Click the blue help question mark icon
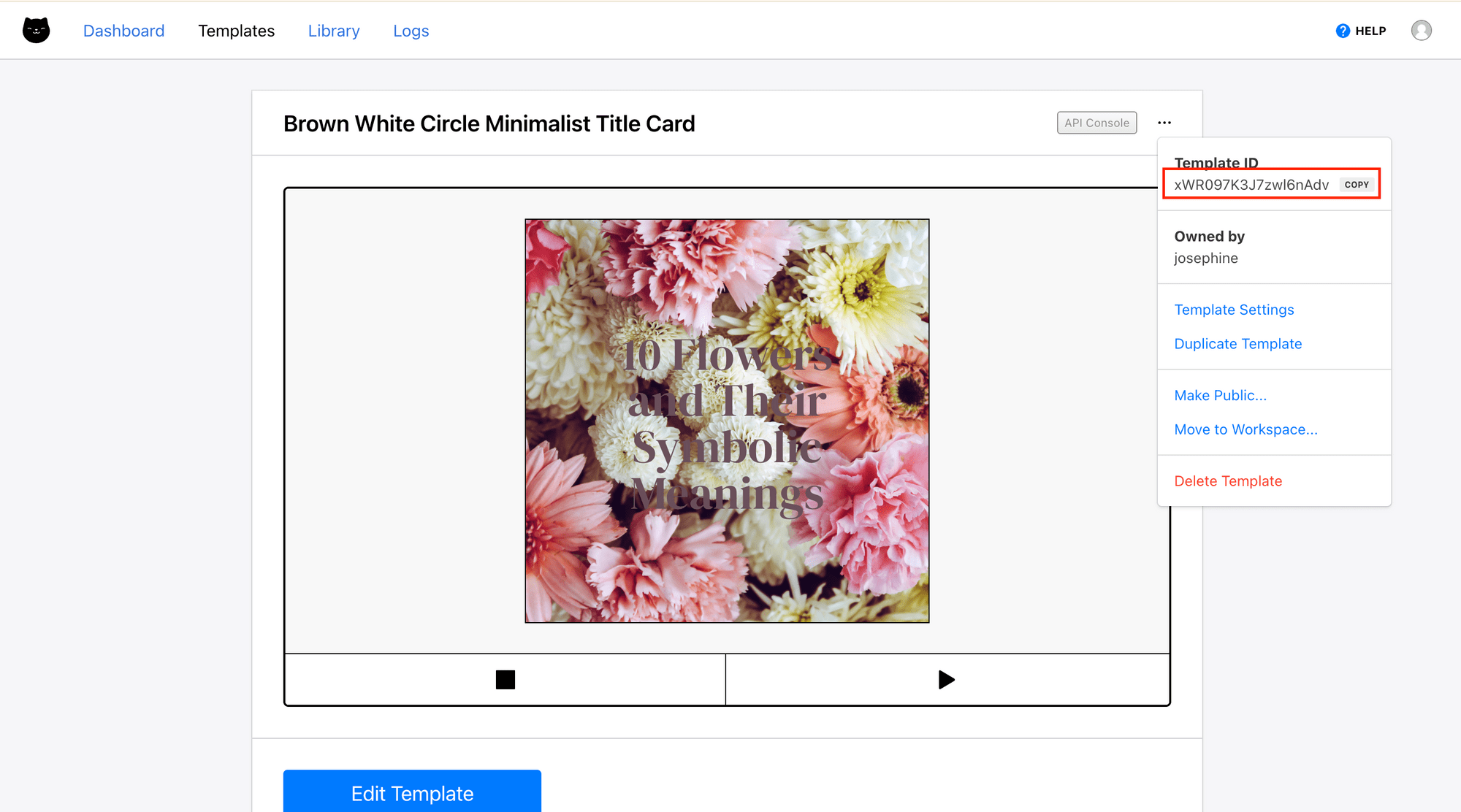Screen dimensions: 1461x812 click(x=1343, y=31)
